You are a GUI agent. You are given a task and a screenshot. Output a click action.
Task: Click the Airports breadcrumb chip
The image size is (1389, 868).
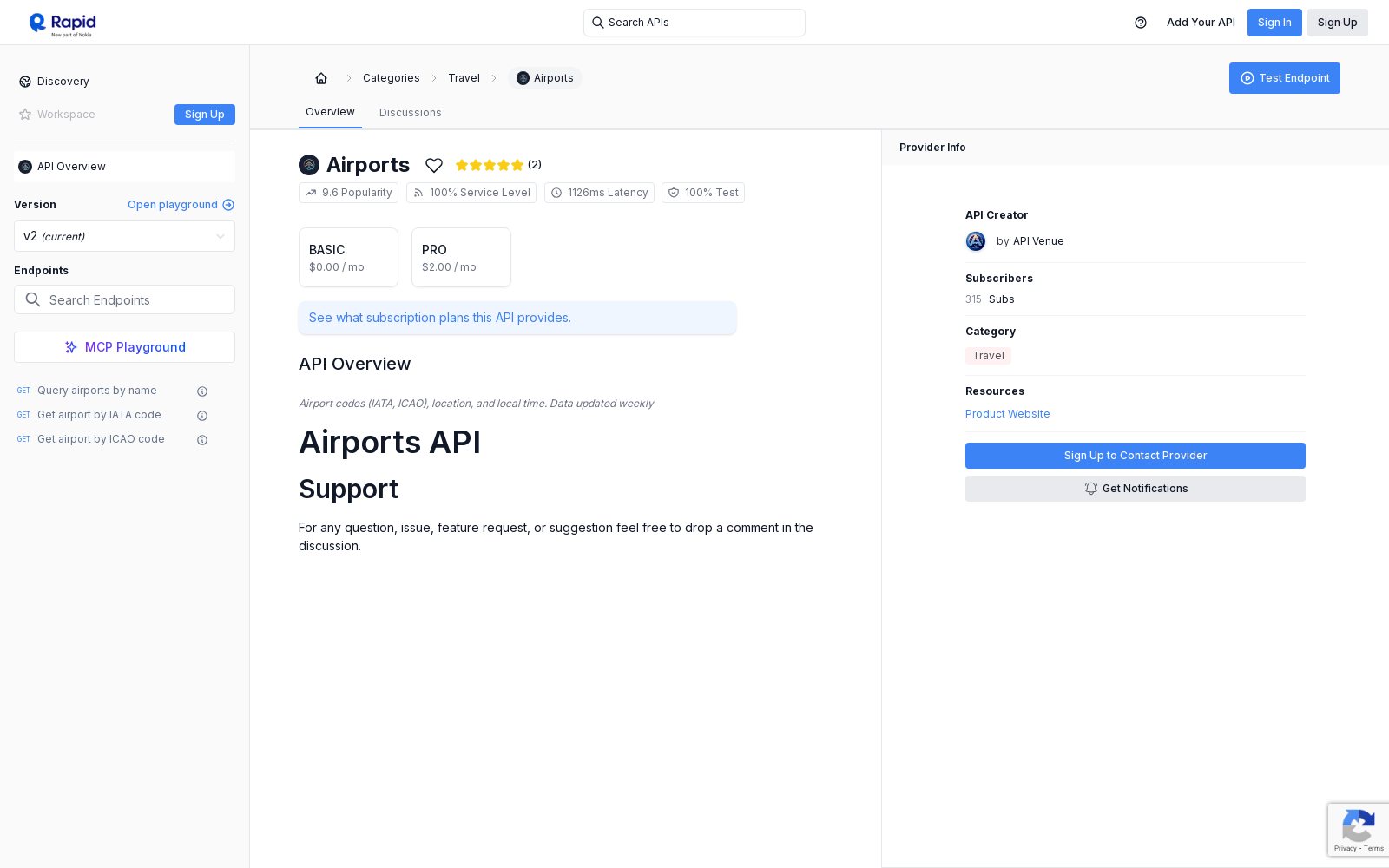(545, 78)
